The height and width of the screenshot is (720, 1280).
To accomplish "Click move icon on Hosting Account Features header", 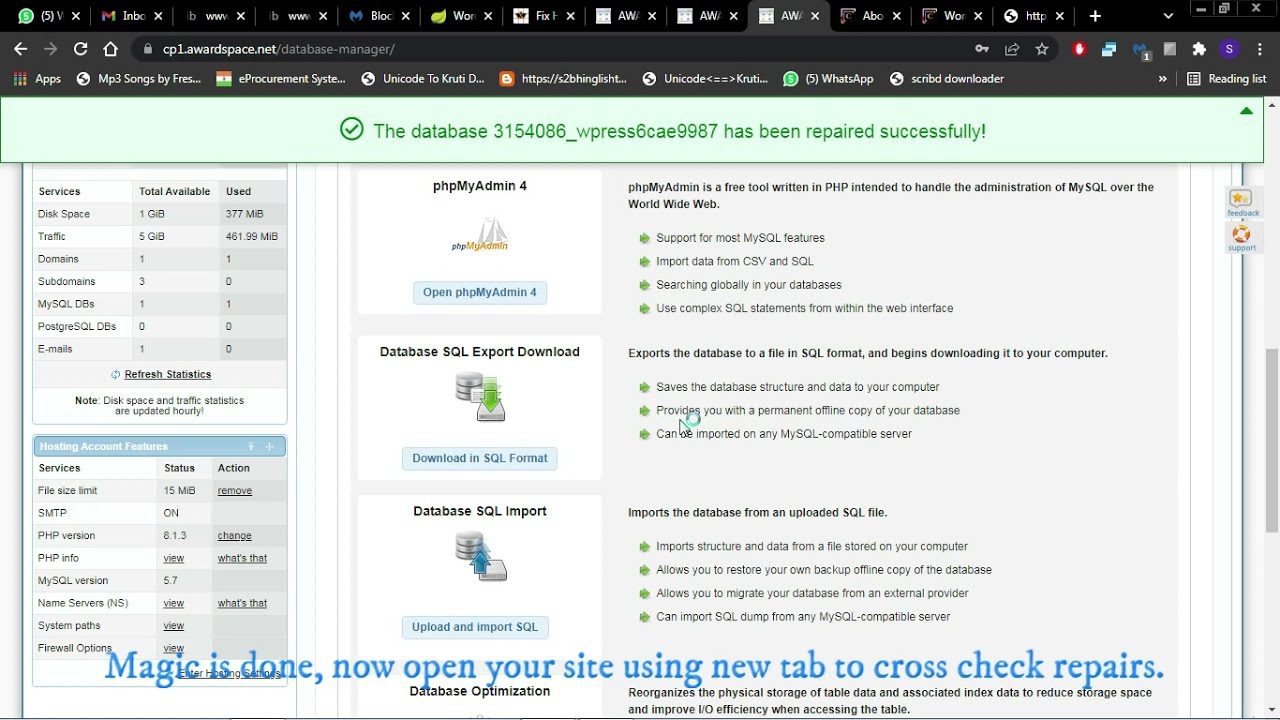I will [269, 446].
